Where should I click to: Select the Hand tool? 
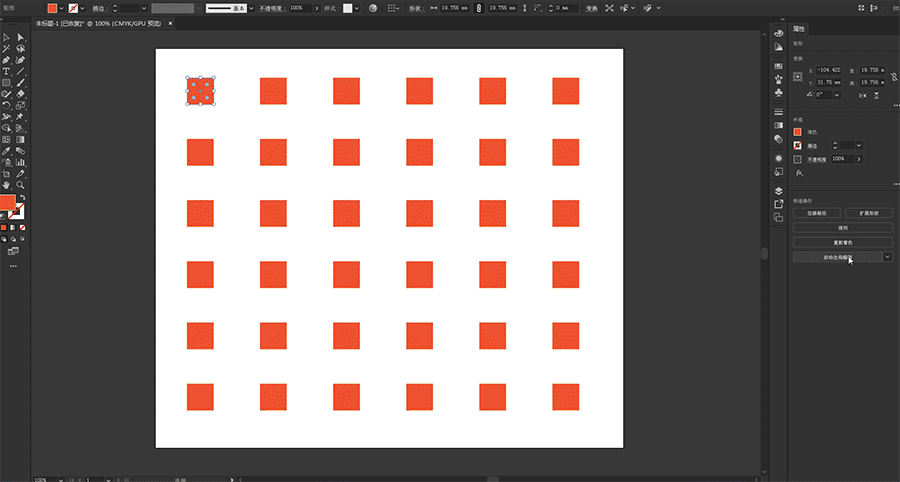6,185
